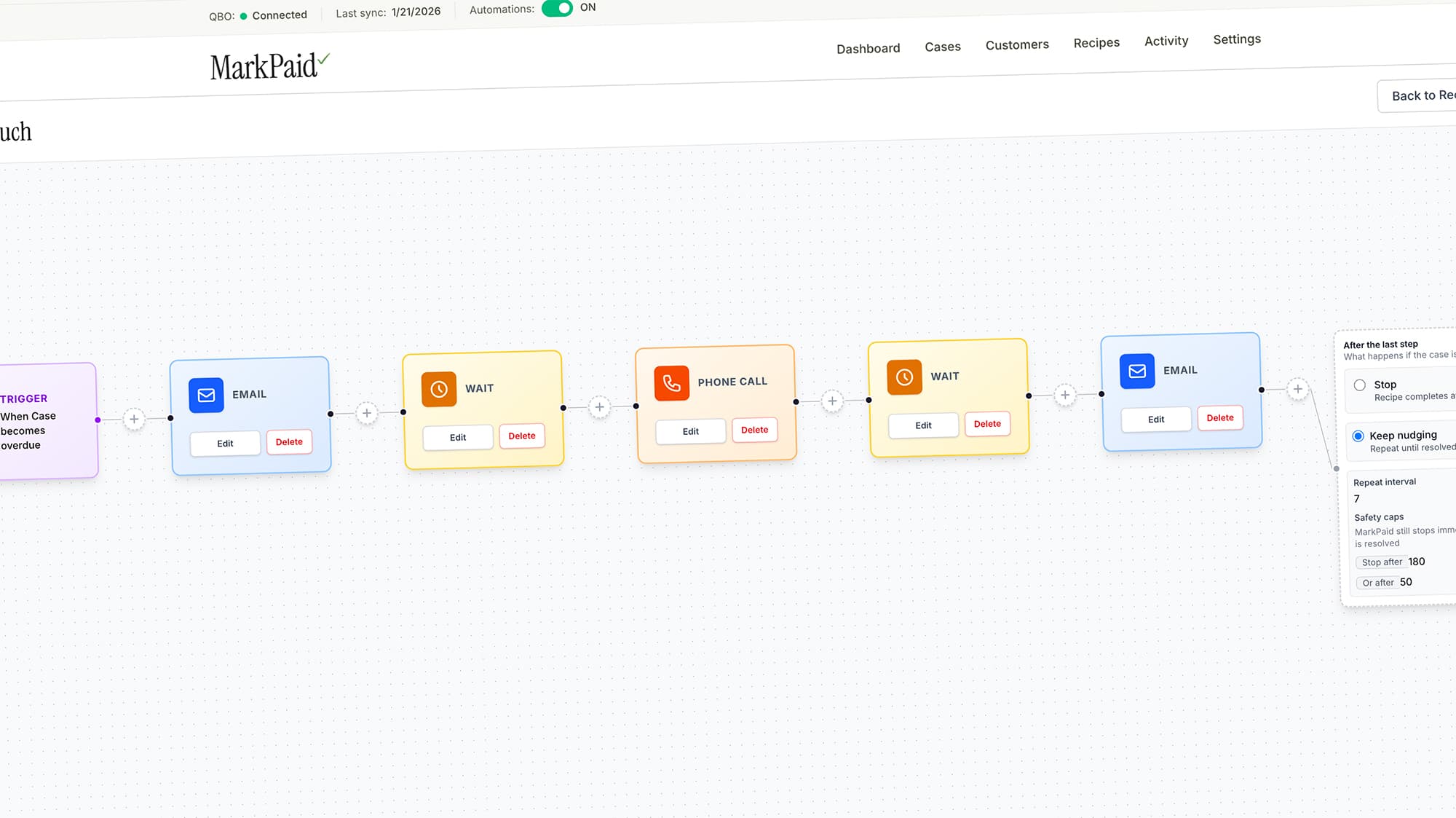Open the Settings menu item

(1237, 39)
